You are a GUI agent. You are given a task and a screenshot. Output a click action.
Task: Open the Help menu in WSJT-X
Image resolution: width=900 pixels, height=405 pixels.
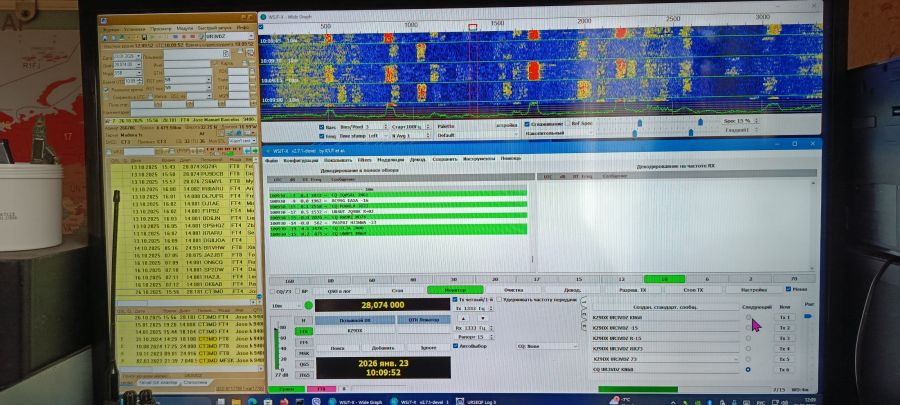click(511, 159)
